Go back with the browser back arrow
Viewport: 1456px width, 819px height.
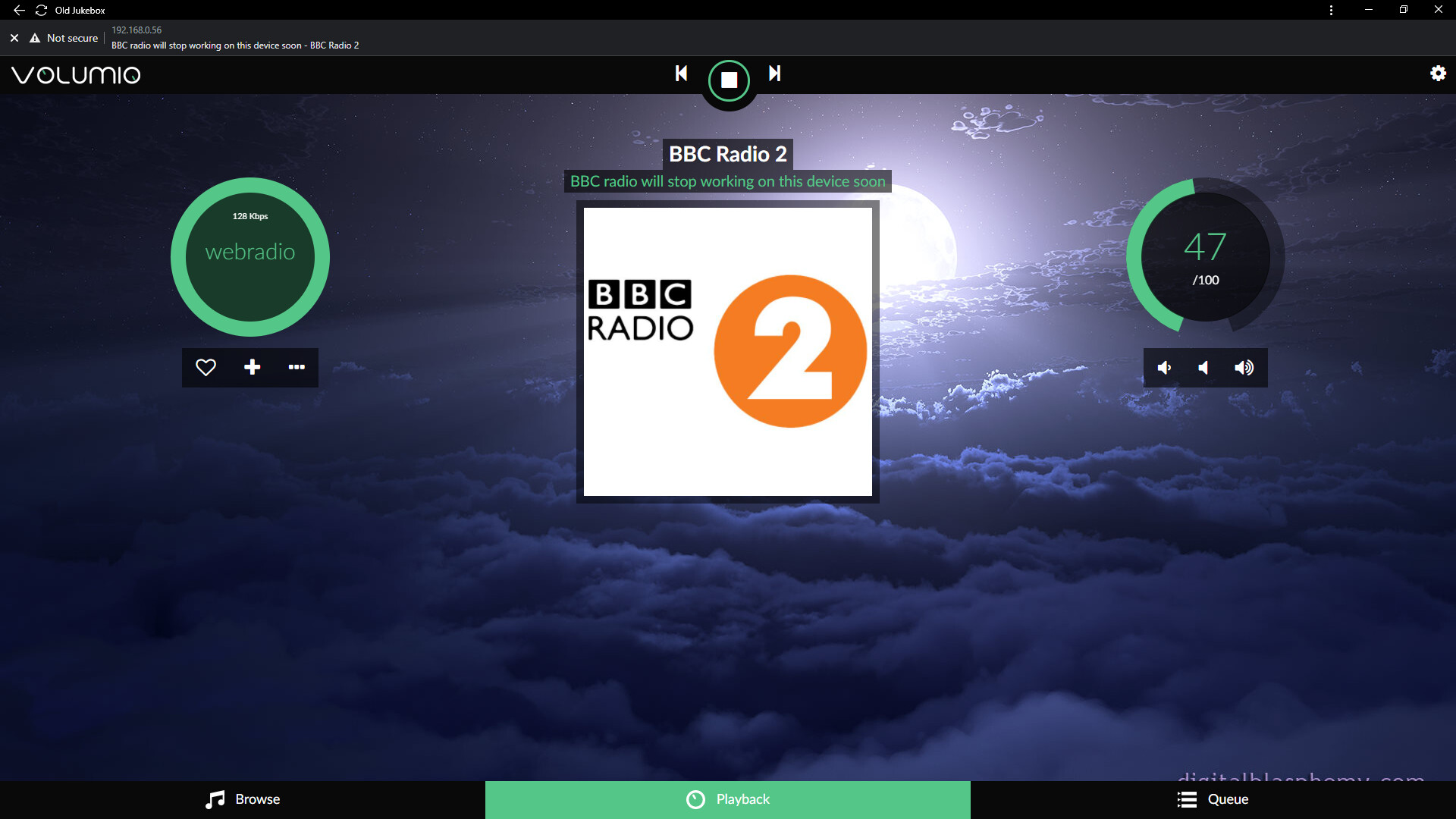19,10
